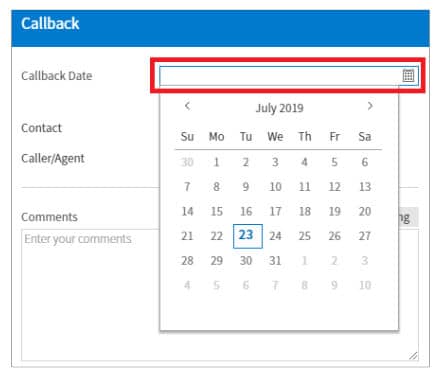Go to previous month arrow
Image resolution: width=441 pixels, height=377 pixels.
click(x=187, y=106)
